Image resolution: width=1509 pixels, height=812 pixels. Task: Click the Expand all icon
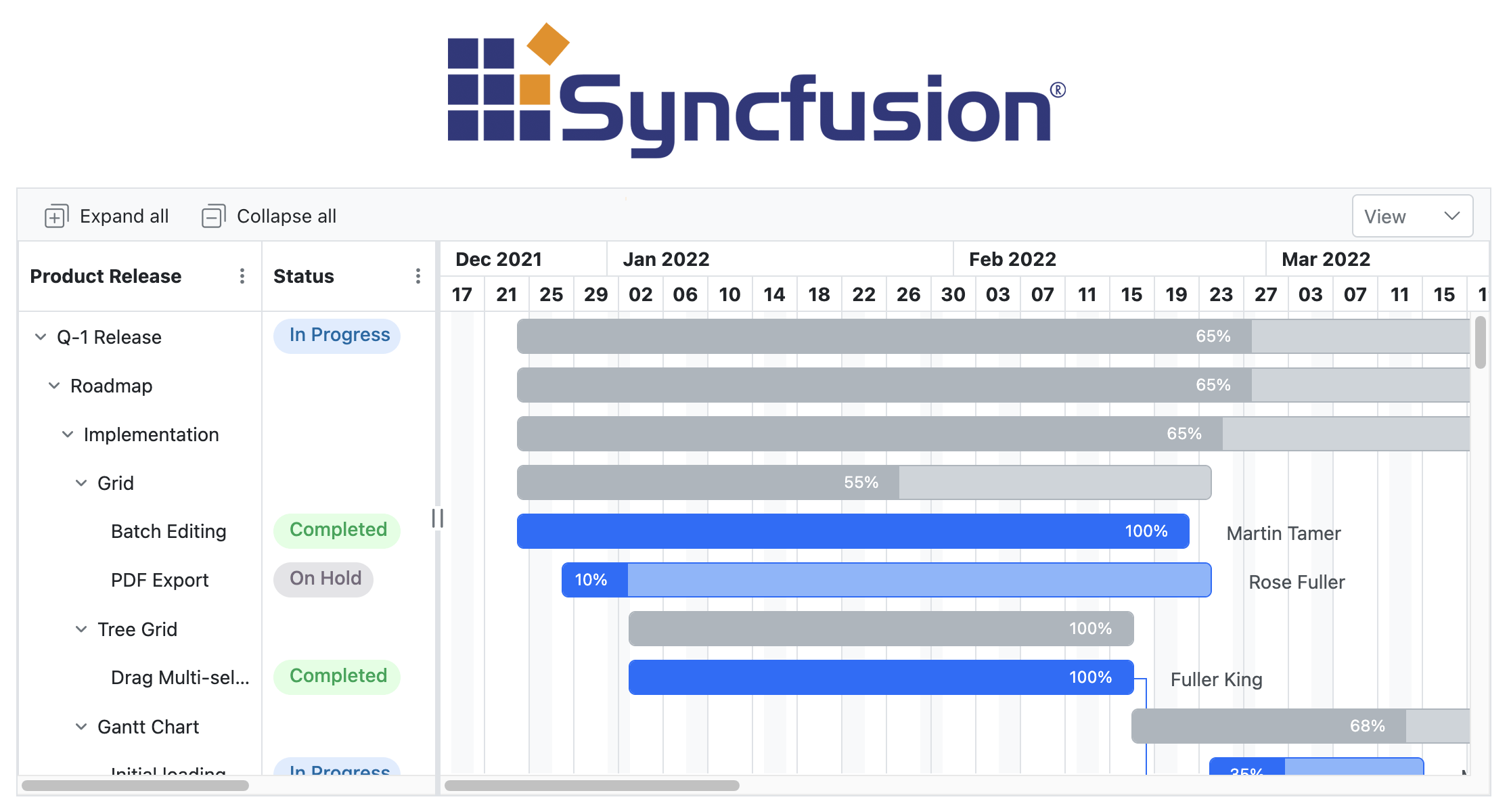55,216
